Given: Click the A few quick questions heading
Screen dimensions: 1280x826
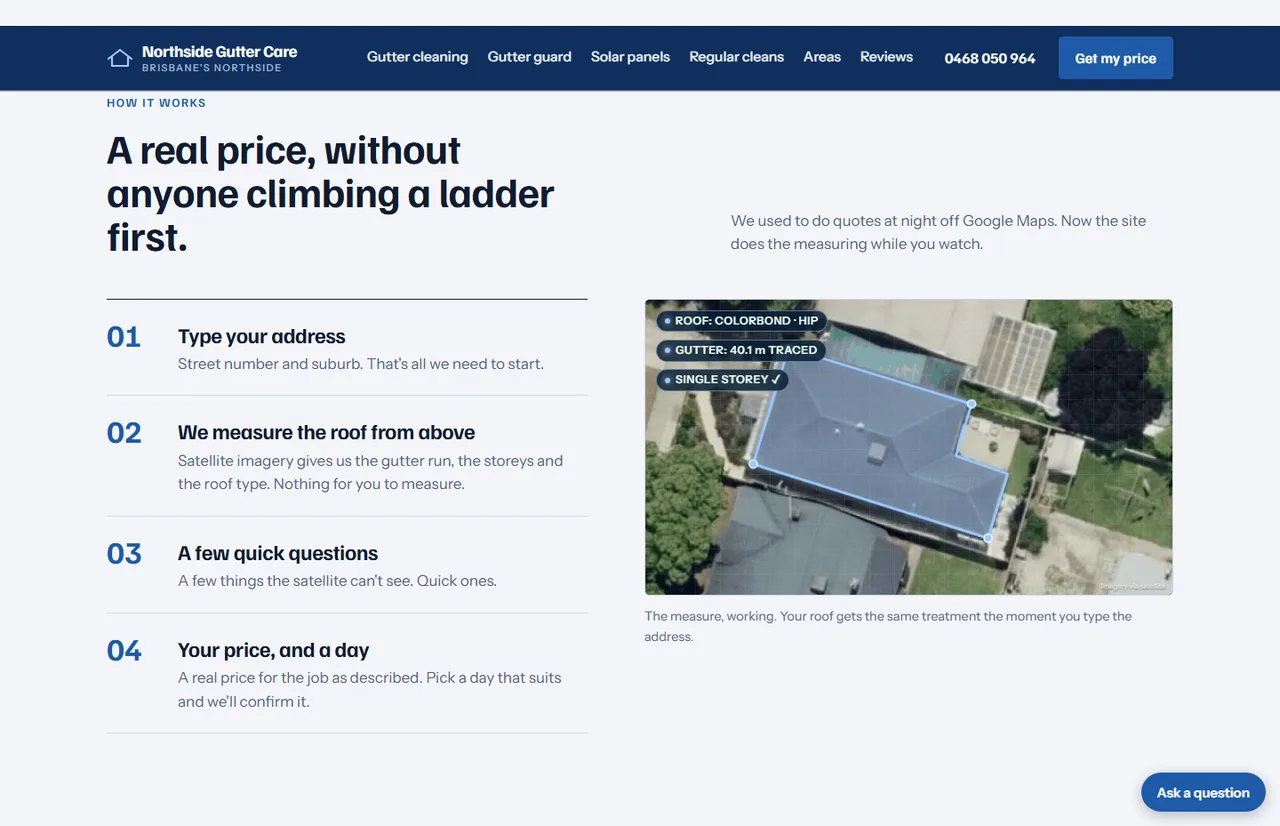Looking at the screenshot, I should click(x=278, y=554).
